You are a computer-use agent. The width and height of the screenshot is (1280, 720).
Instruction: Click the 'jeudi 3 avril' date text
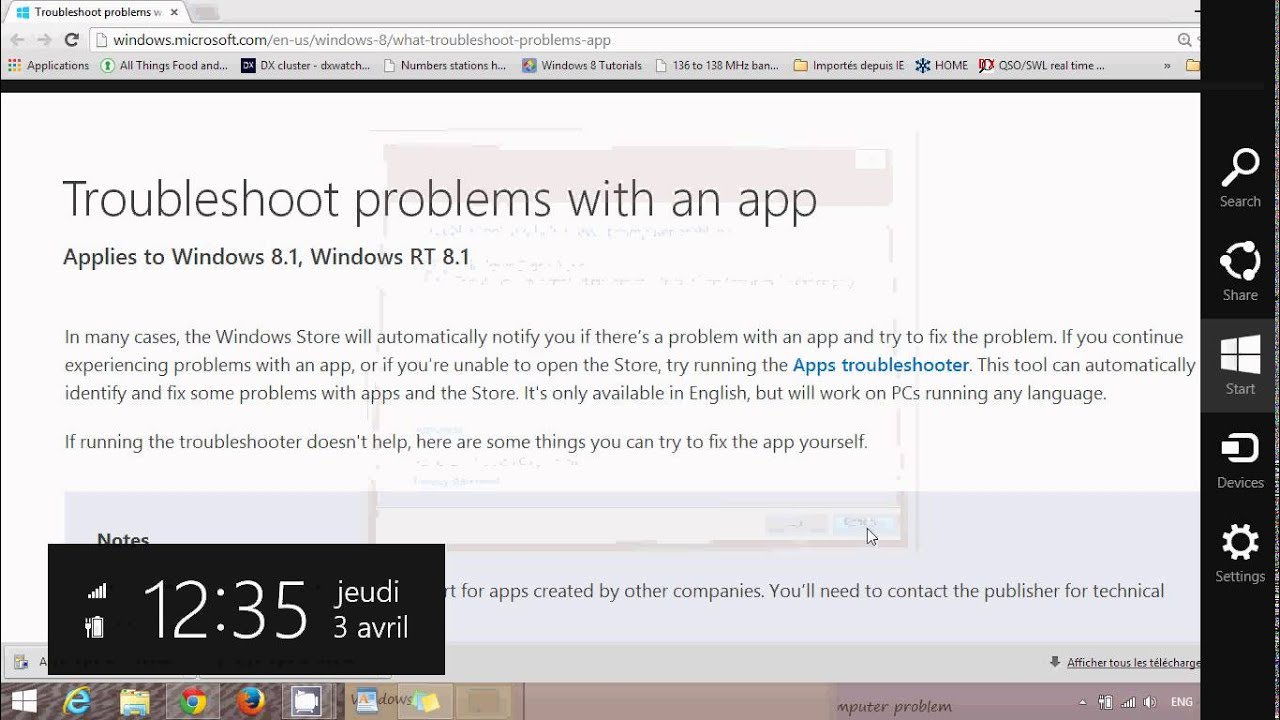371,609
